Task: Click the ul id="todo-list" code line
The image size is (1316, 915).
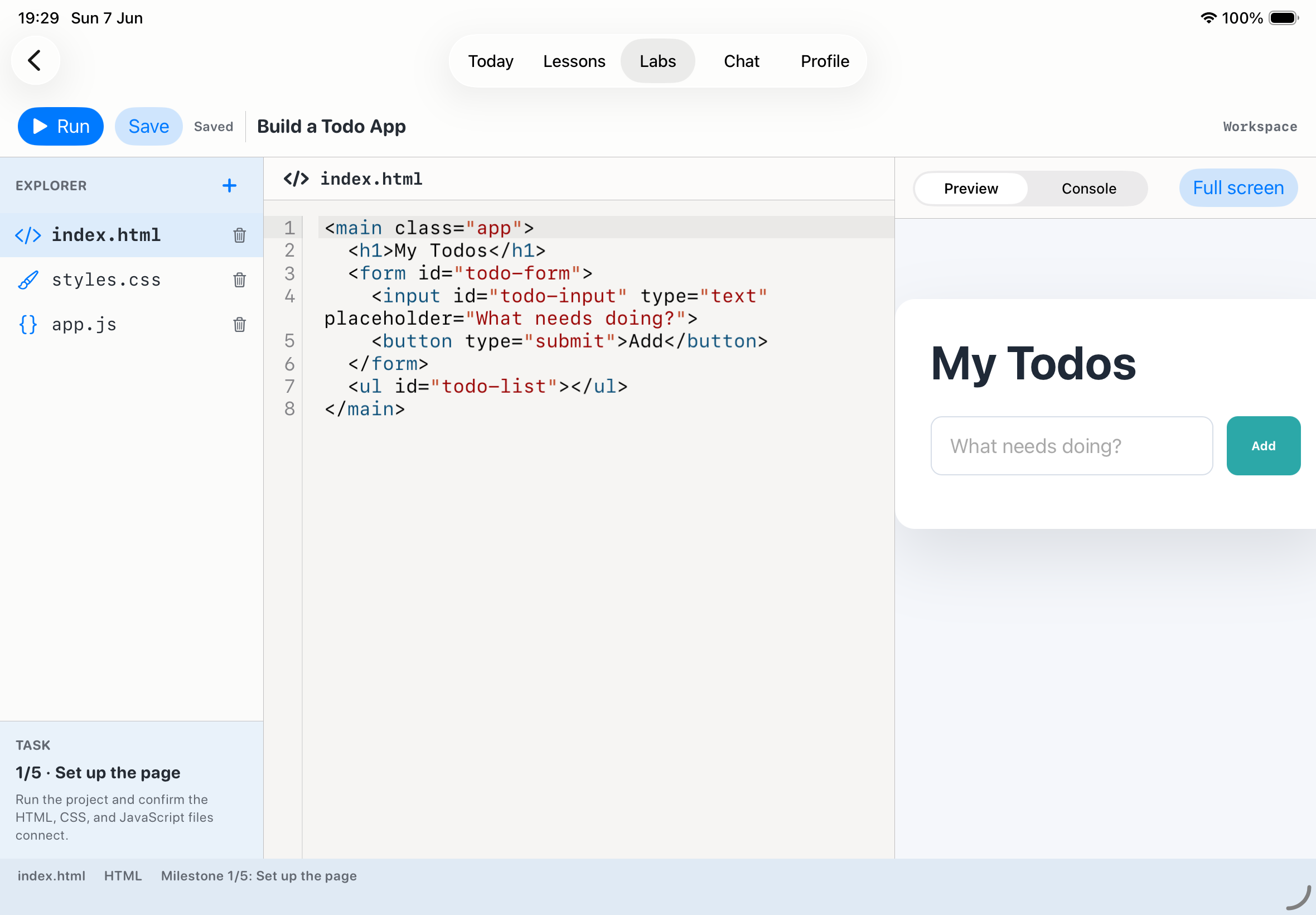Action: click(x=487, y=387)
